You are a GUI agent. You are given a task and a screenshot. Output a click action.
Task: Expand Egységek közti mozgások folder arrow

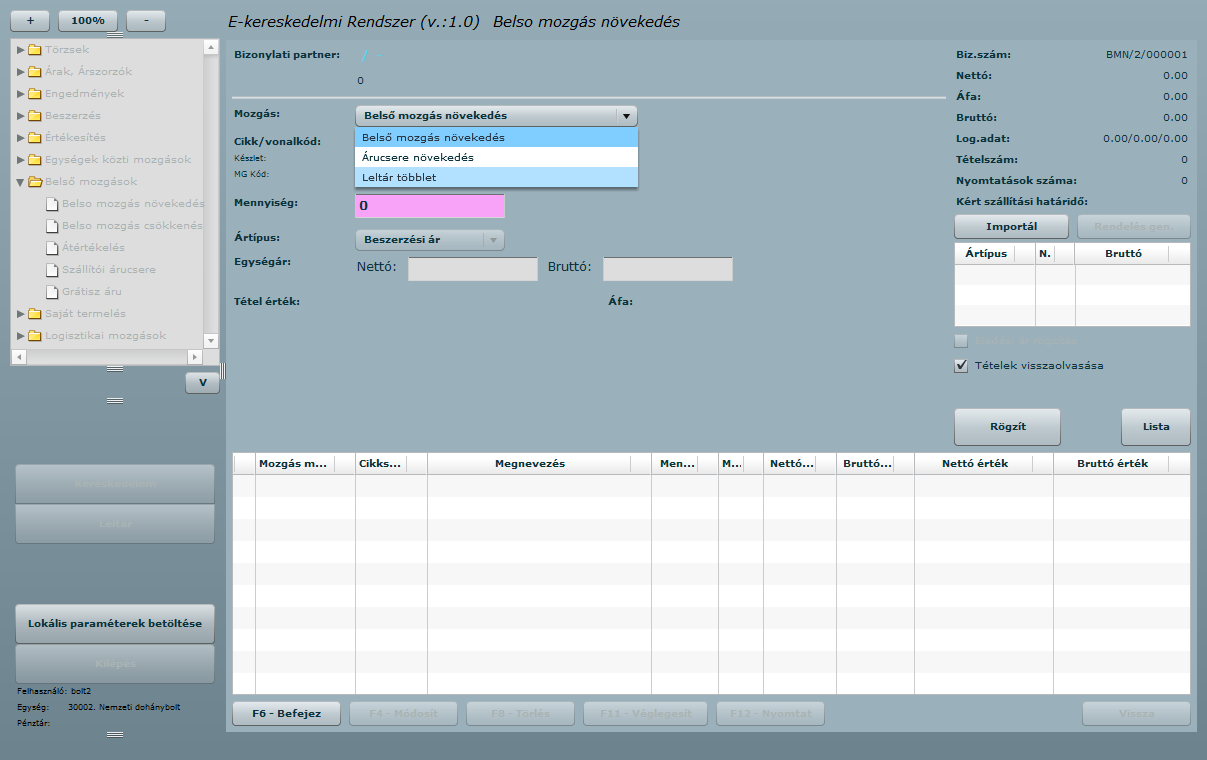(21, 159)
